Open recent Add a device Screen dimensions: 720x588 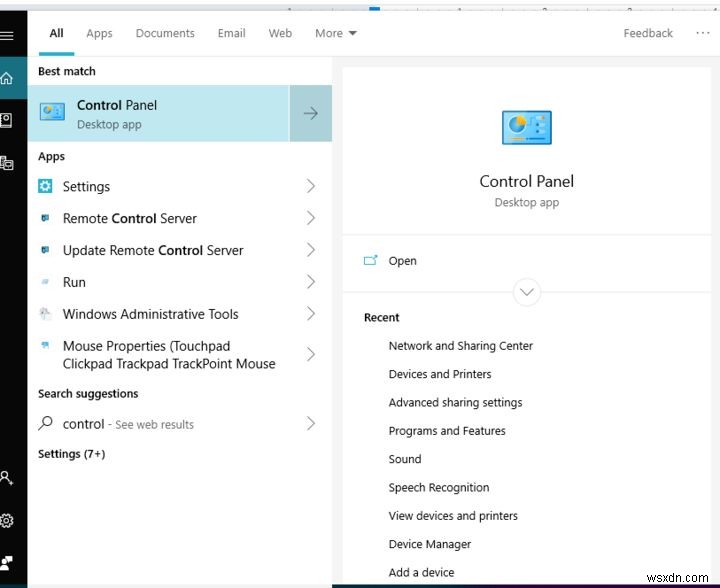(421, 572)
